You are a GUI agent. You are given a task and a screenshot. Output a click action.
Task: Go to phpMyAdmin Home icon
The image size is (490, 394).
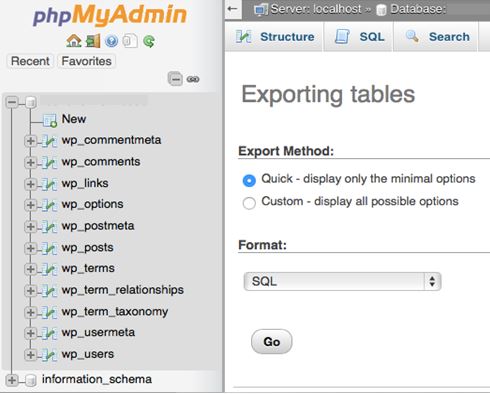(x=74, y=41)
